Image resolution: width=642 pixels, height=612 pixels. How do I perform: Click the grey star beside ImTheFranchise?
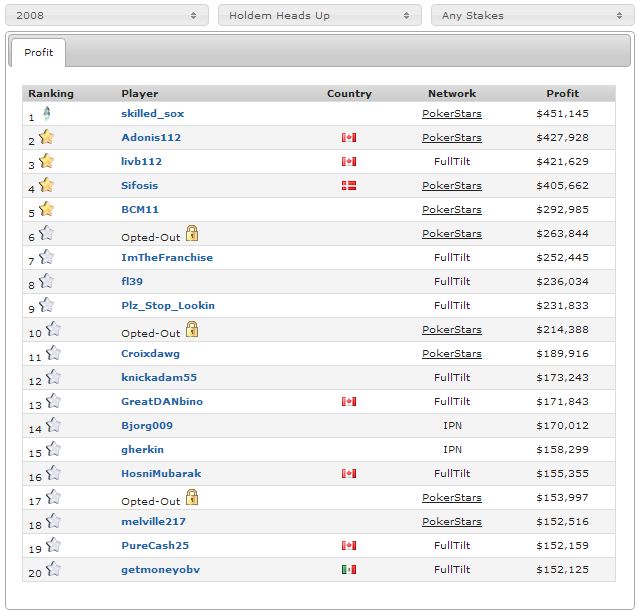47,257
